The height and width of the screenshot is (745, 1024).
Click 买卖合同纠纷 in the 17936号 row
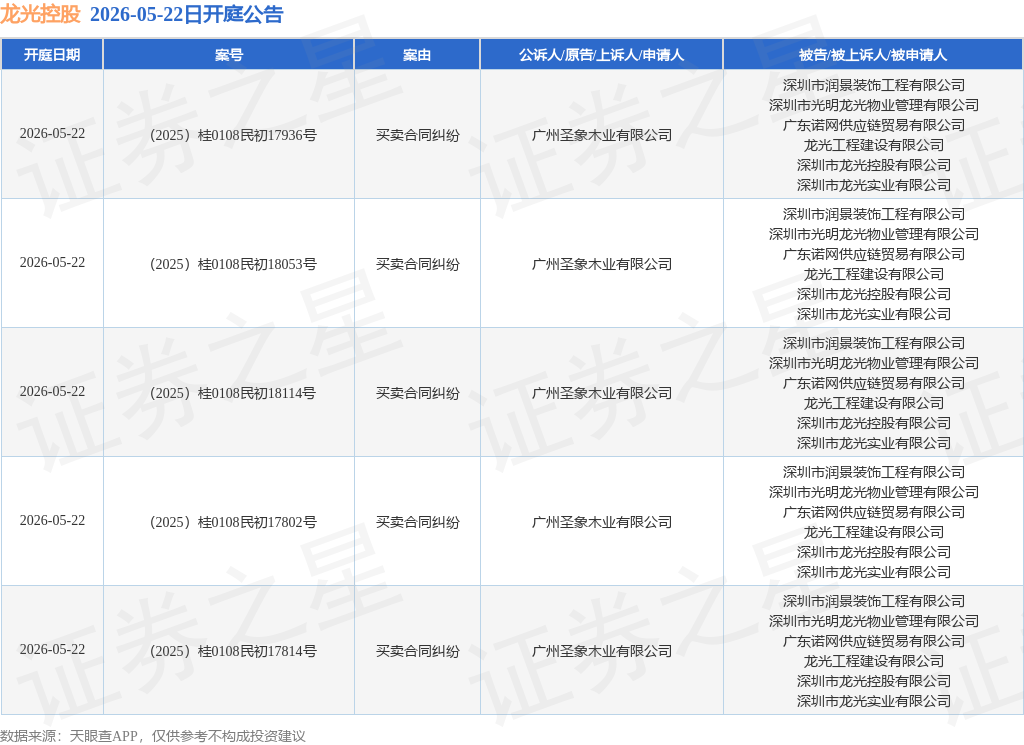417,135
